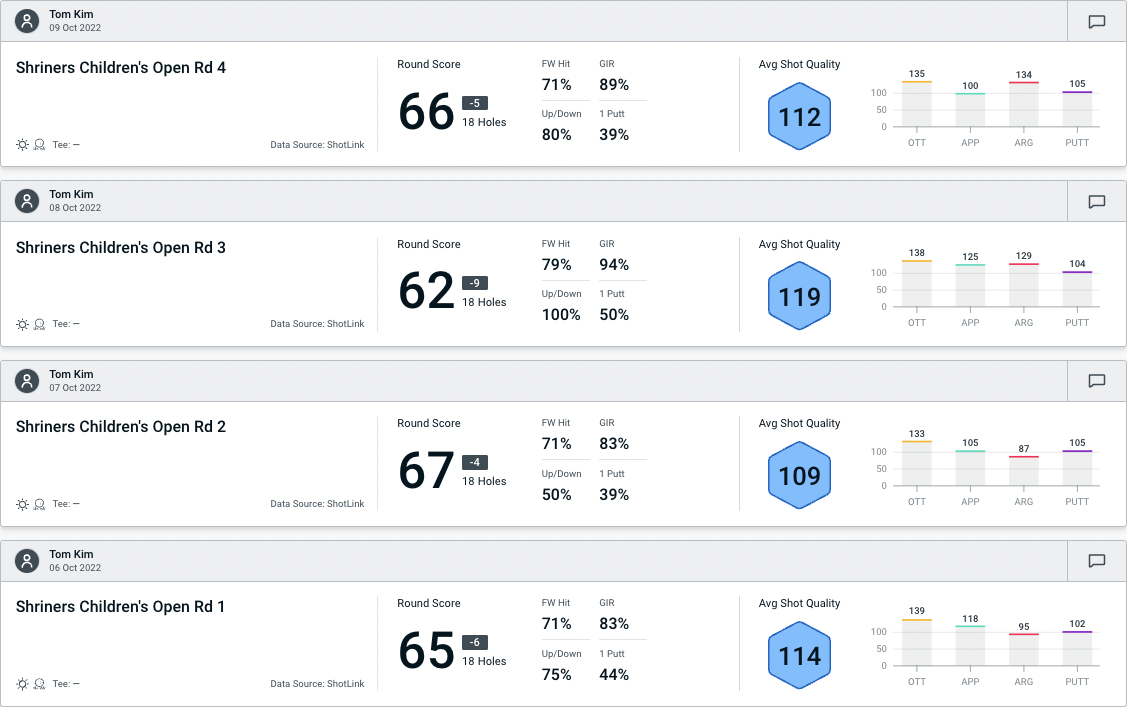Screen dimensions: 1127x707
Task: Open comment icon for Rd 4 round
Action: click(x=1096, y=22)
